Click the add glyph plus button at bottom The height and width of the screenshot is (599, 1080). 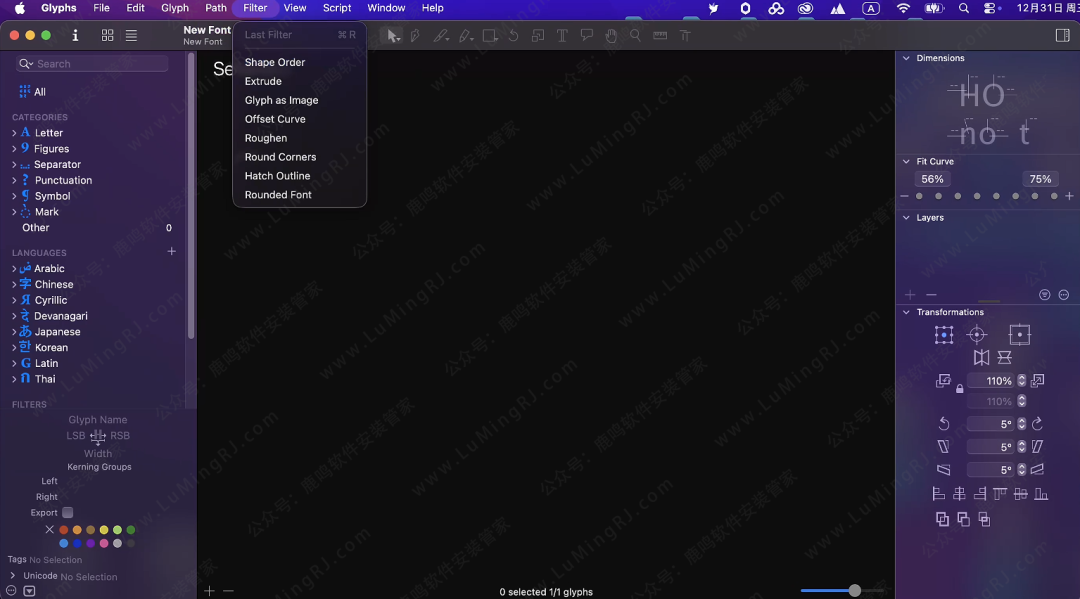(x=209, y=591)
